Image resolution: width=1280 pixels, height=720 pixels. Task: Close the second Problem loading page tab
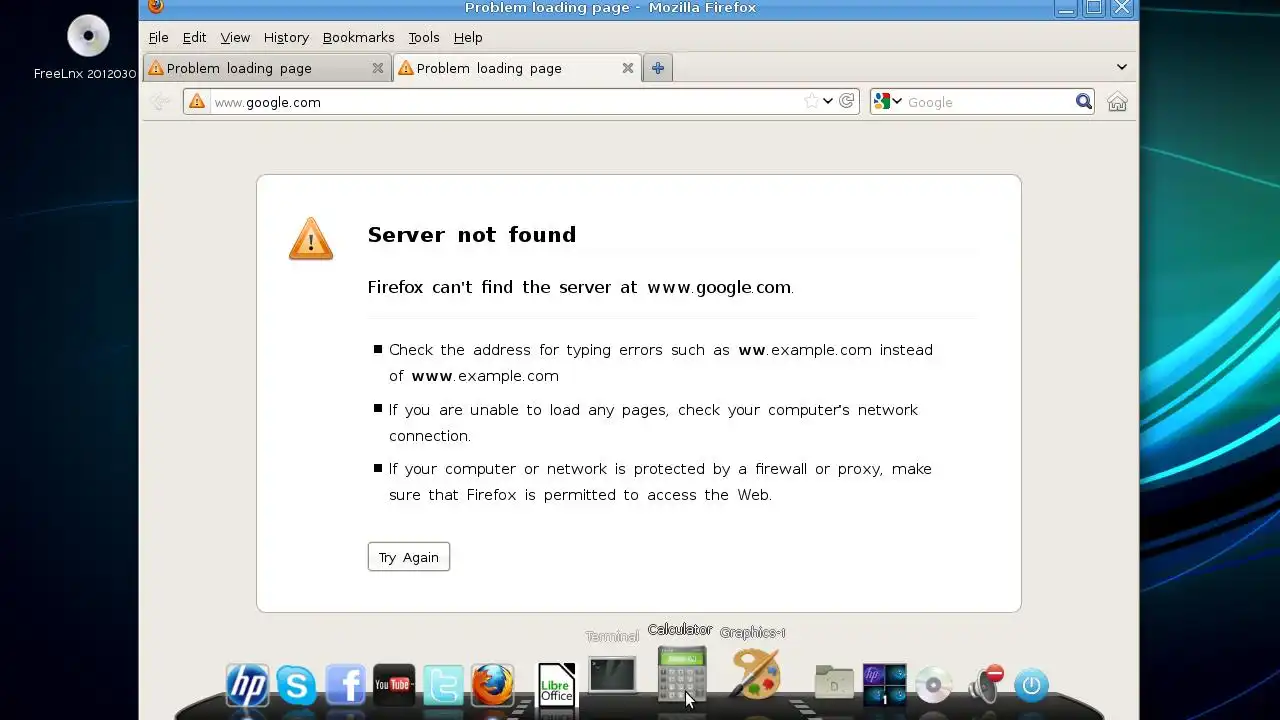[x=627, y=68]
